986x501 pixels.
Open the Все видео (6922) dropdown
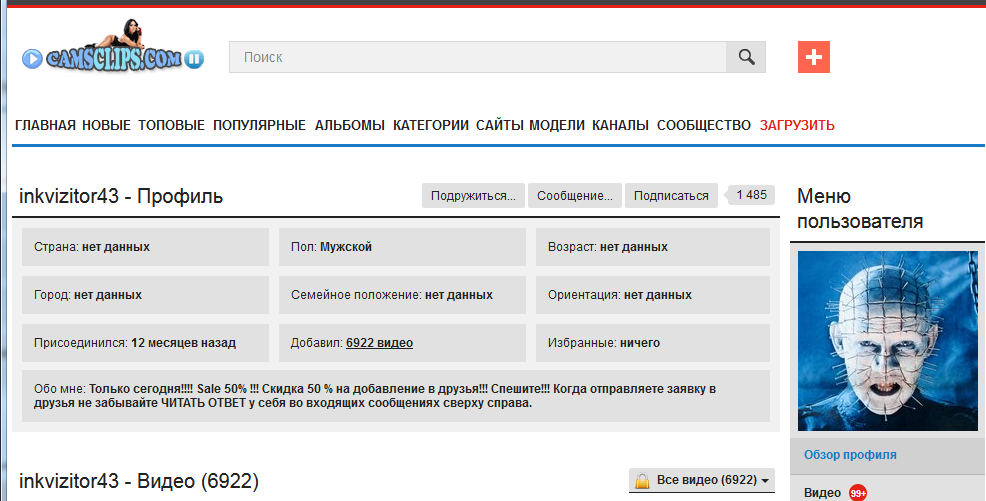click(713, 481)
